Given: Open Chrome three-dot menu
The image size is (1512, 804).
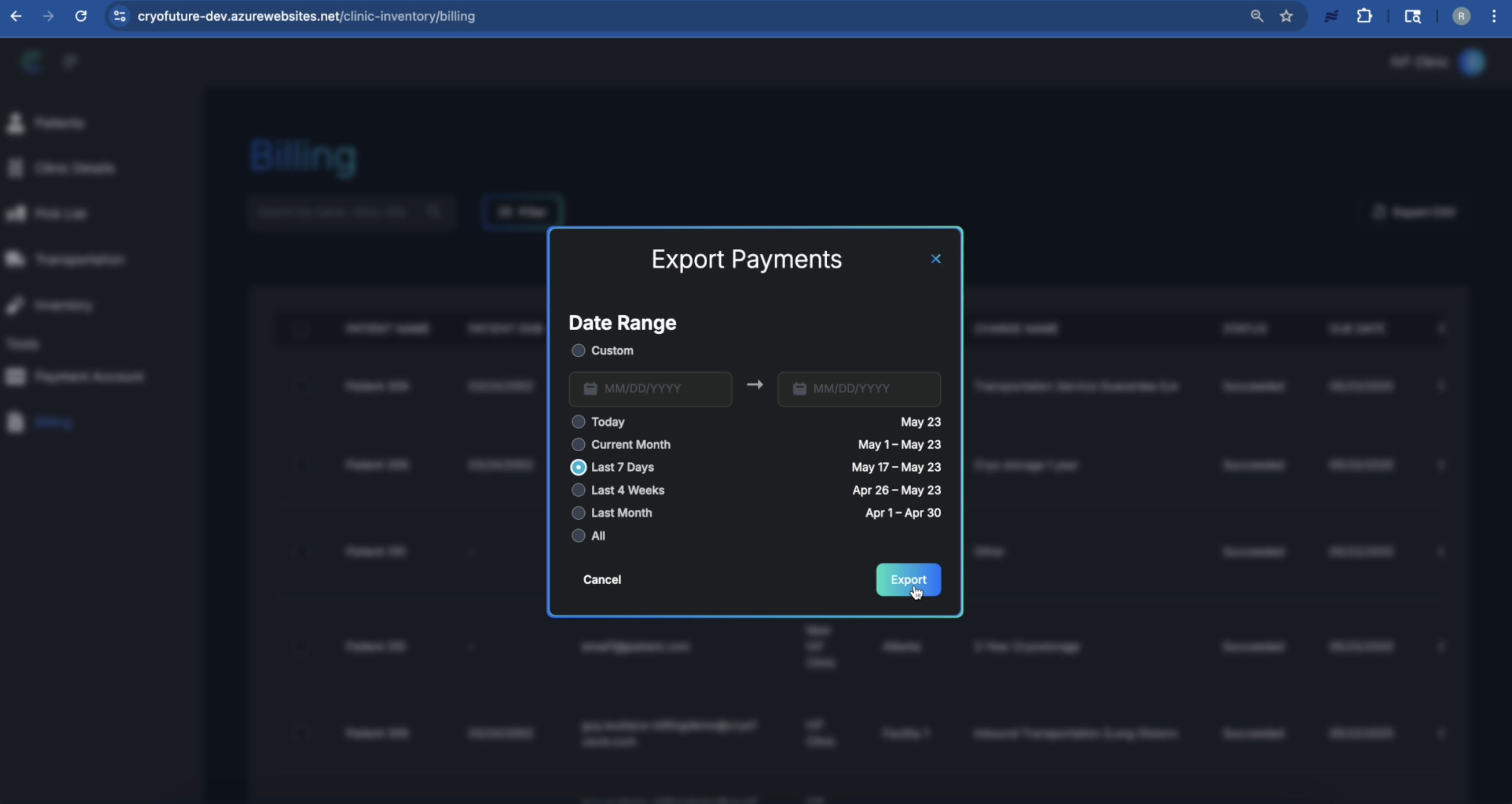Looking at the screenshot, I should tap(1494, 17).
